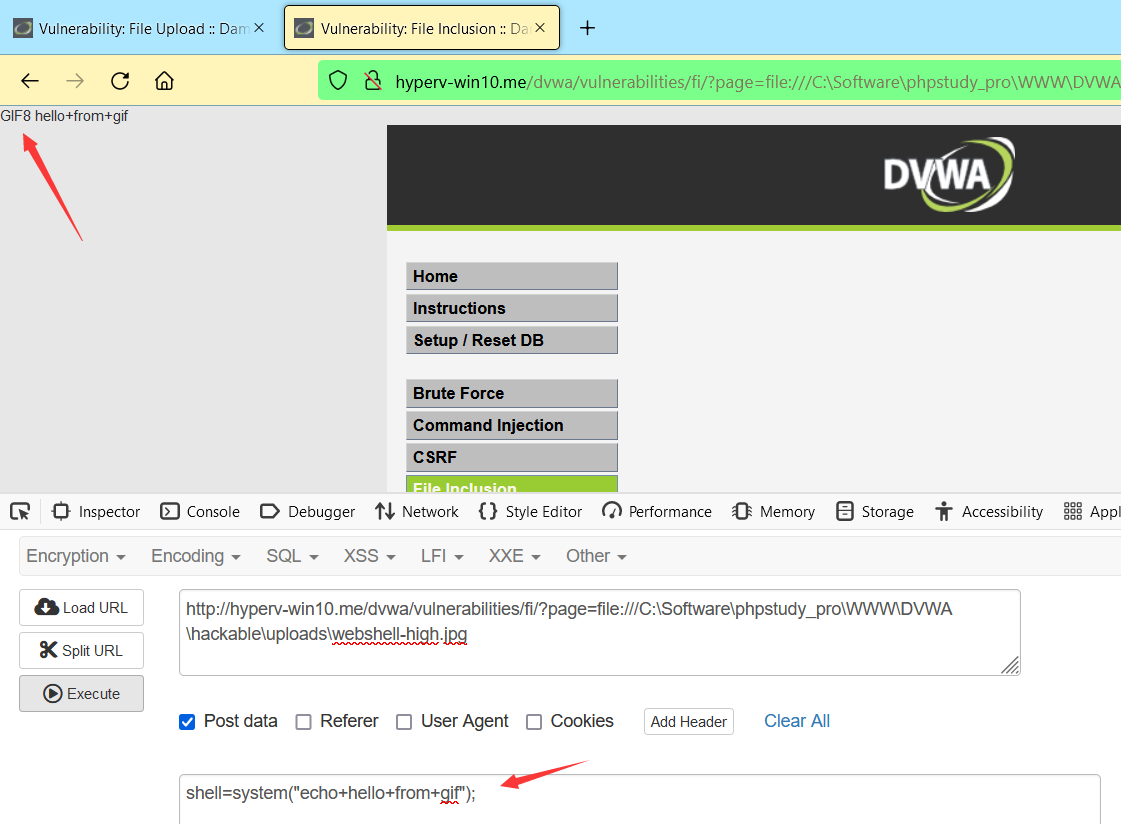Click the Inspector panel icon

[61, 512]
